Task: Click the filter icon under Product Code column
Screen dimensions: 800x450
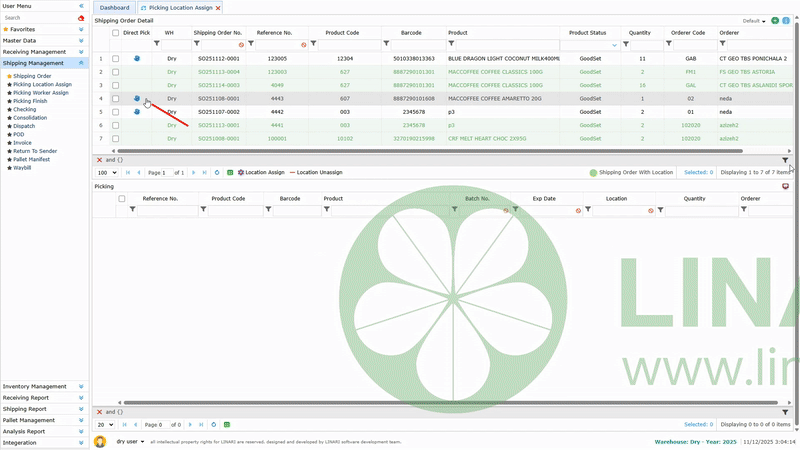Action: point(313,44)
